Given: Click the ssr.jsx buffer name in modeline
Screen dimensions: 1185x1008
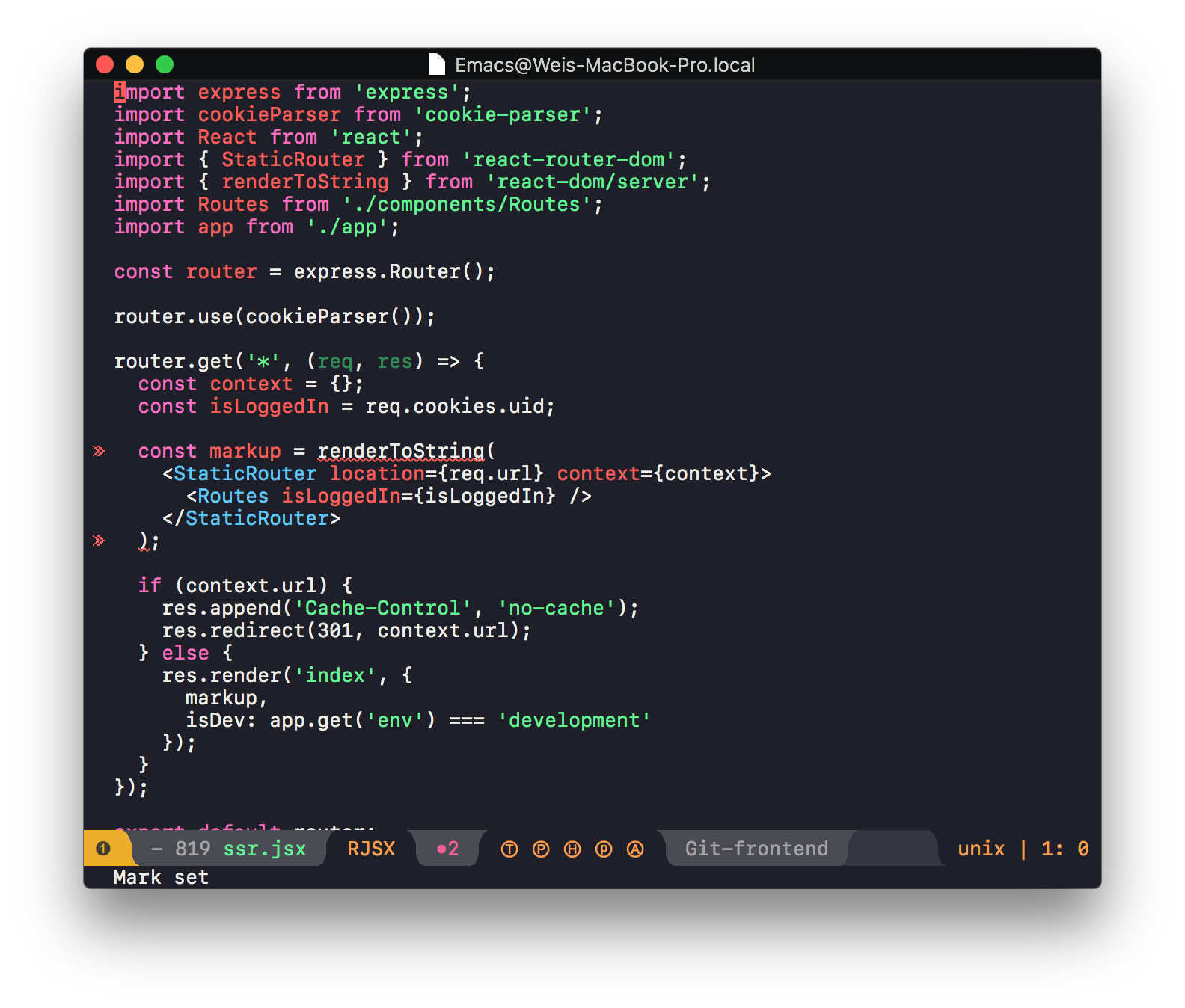Looking at the screenshot, I should [x=265, y=849].
